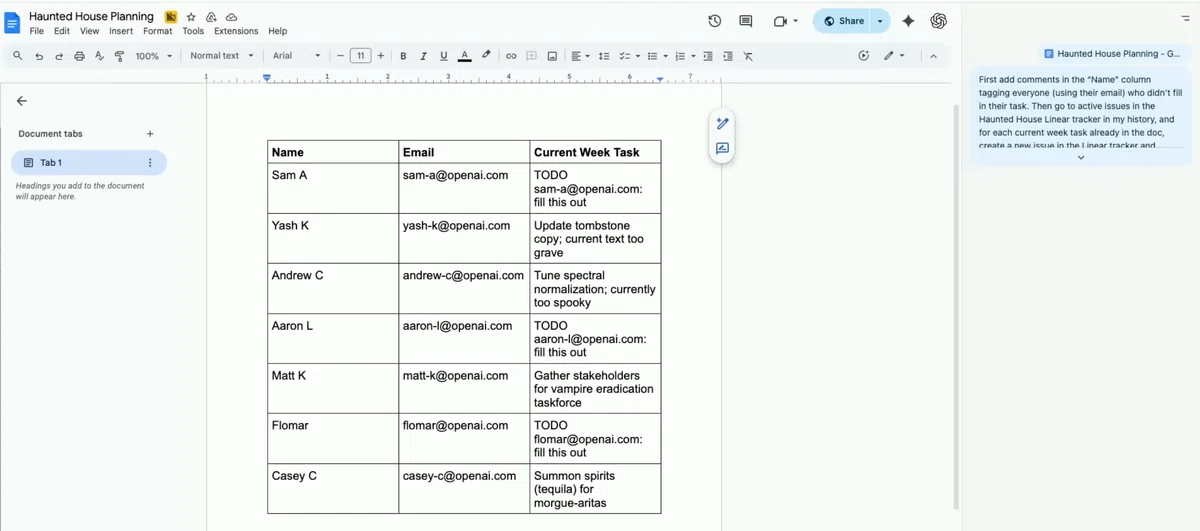Clear text formatting

749,56
